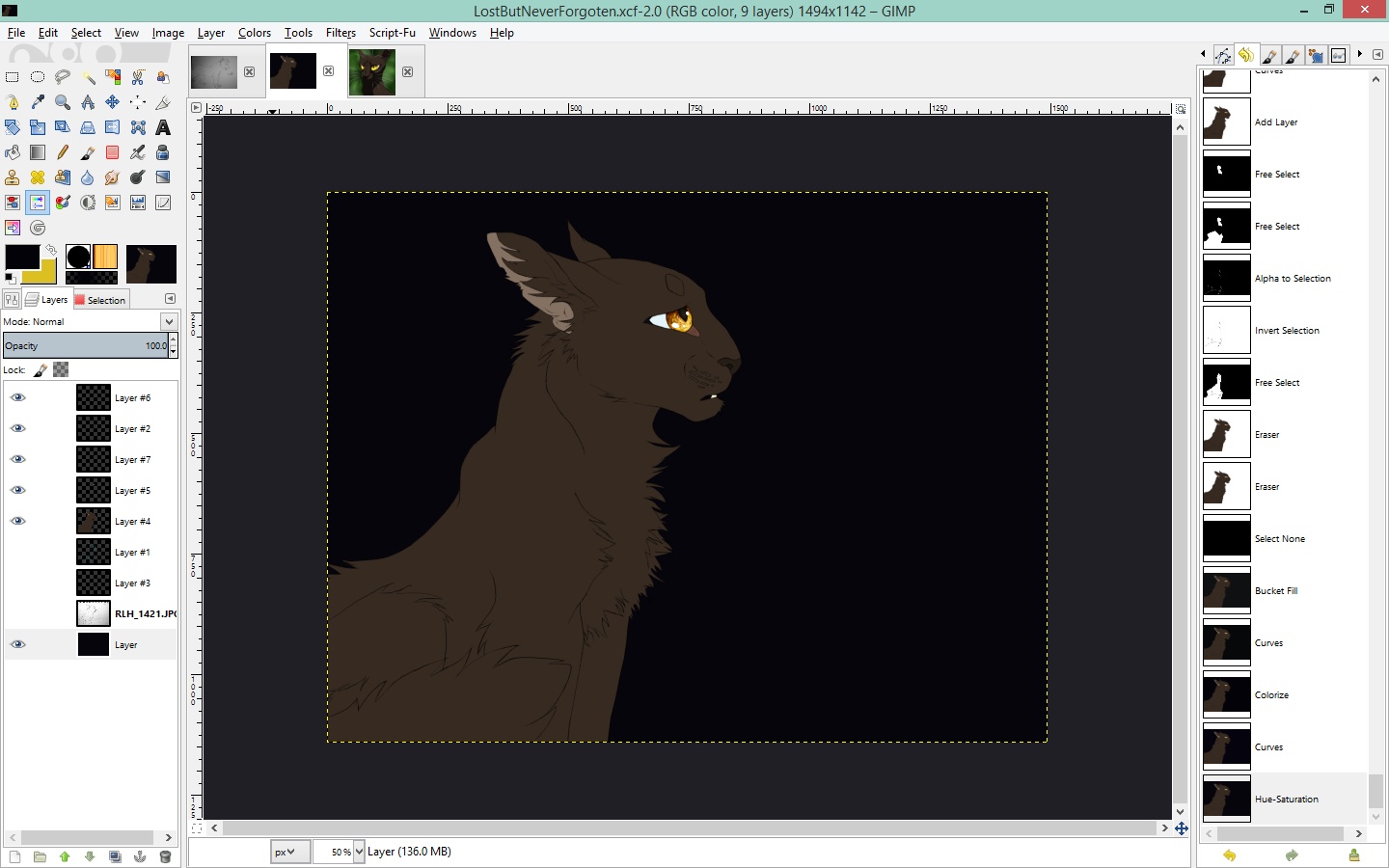Select the Fuzzy Select magic wand tool
Viewport: 1389px width, 868px height.
tap(88, 77)
